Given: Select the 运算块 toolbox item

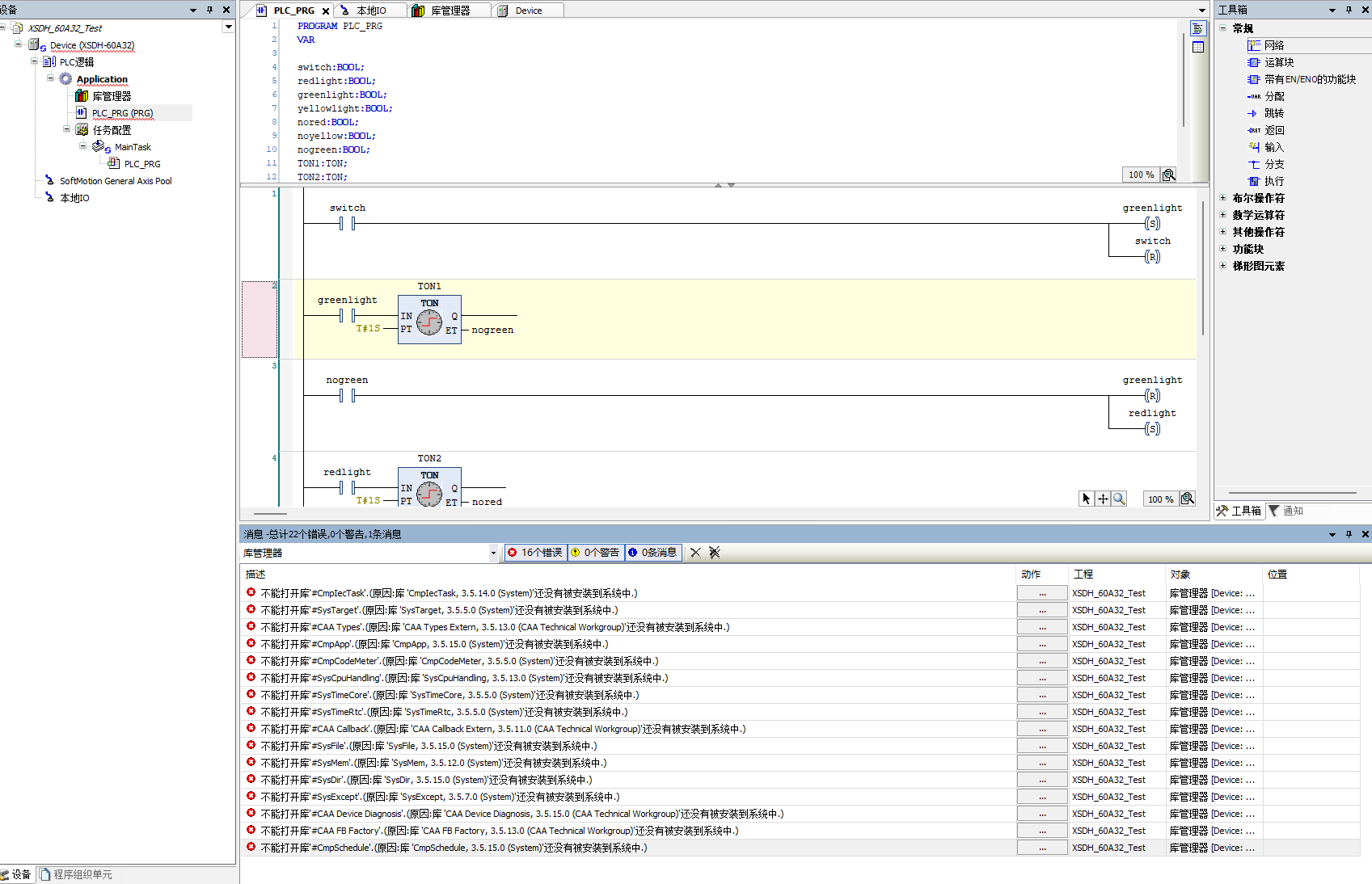Looking at the screenshot, I should [1278, 62].
